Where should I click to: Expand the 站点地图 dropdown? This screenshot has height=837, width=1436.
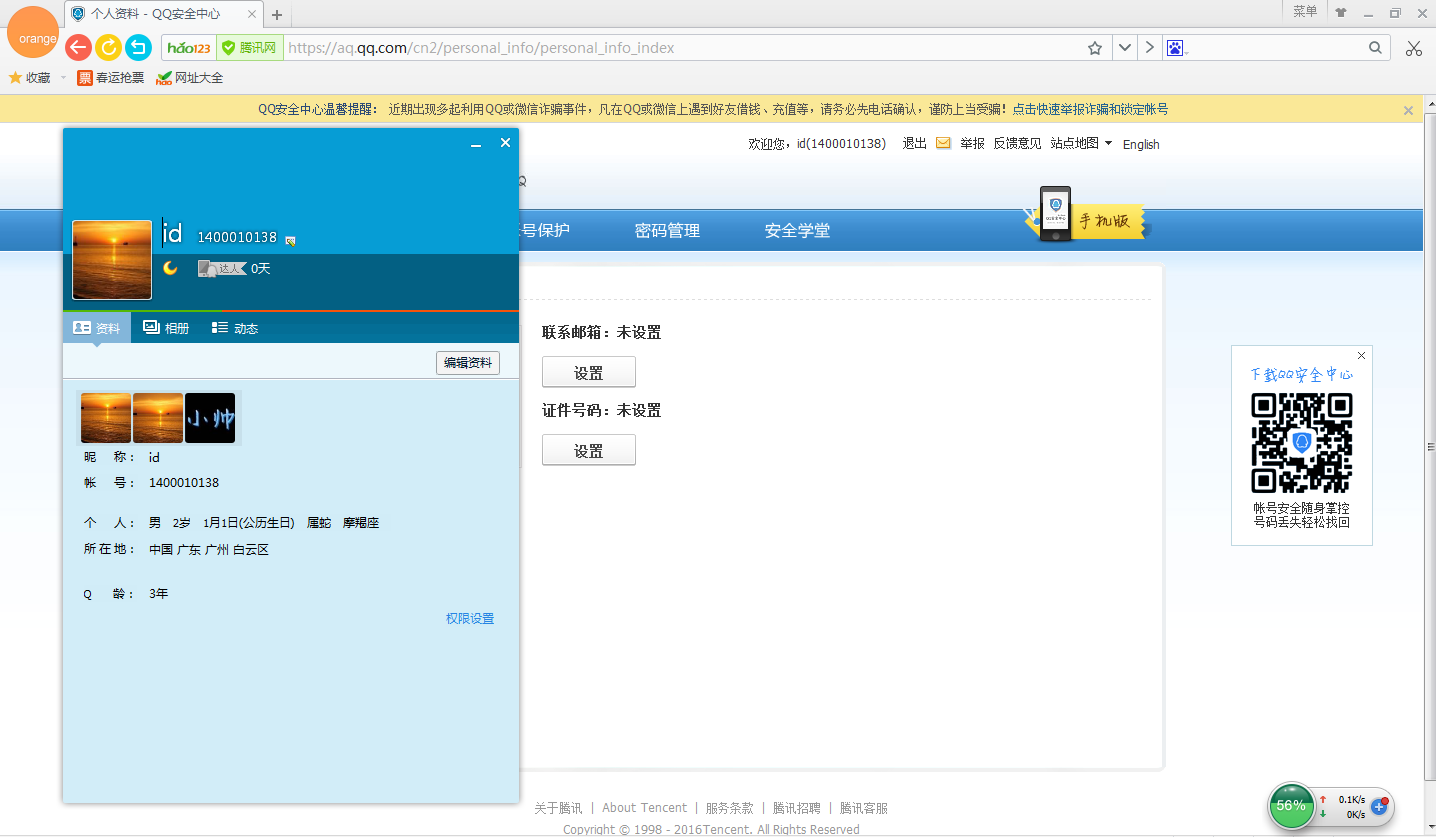click(1081, 144)
